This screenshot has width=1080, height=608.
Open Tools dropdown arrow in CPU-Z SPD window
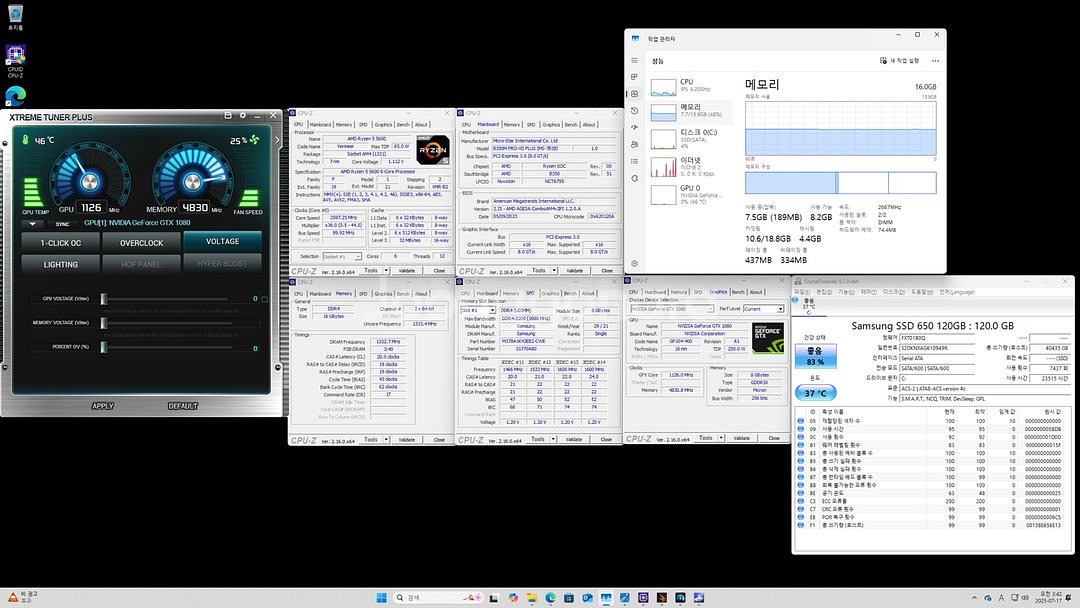point(554,439)
